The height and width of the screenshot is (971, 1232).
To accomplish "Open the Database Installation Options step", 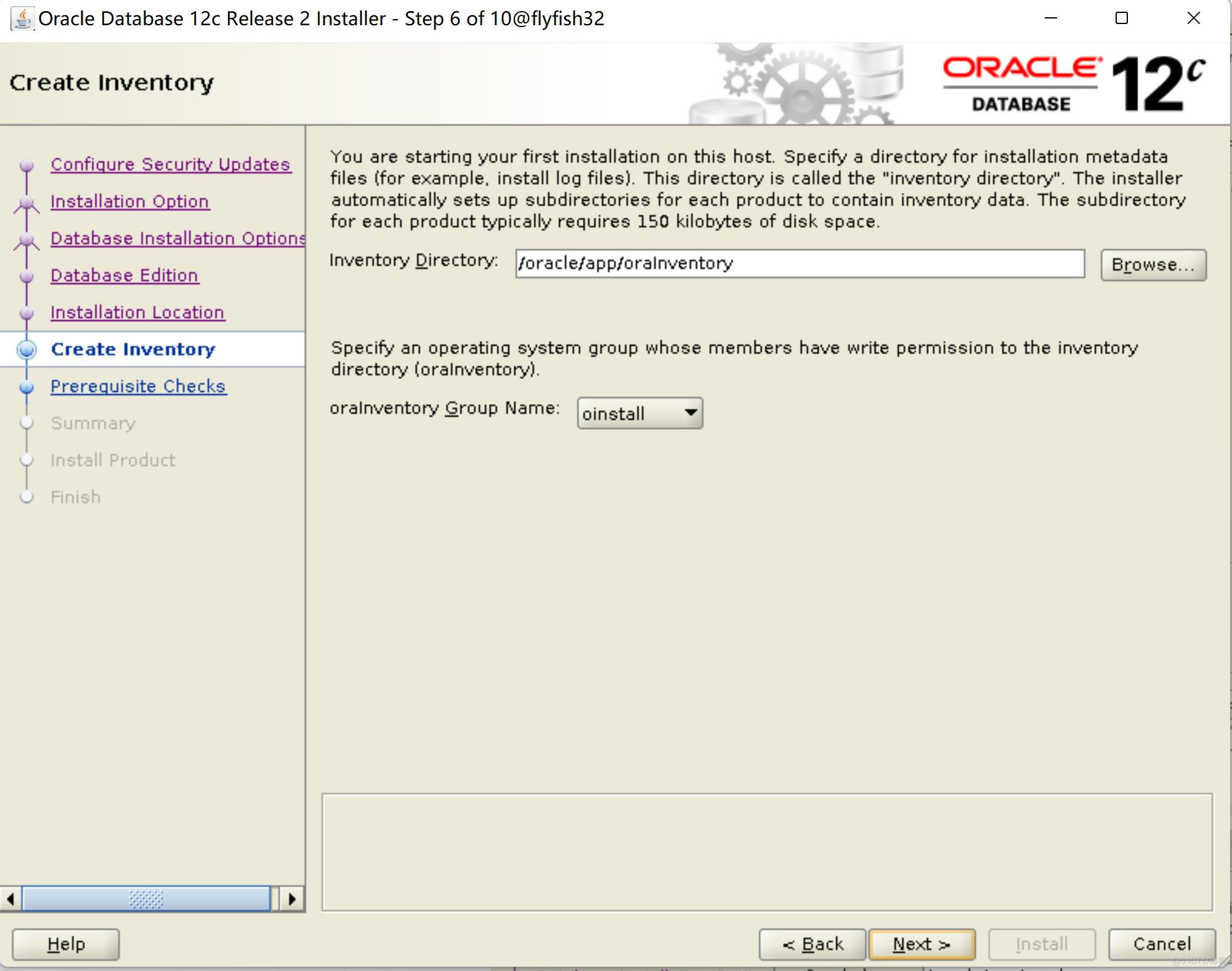I will point(178,238).
